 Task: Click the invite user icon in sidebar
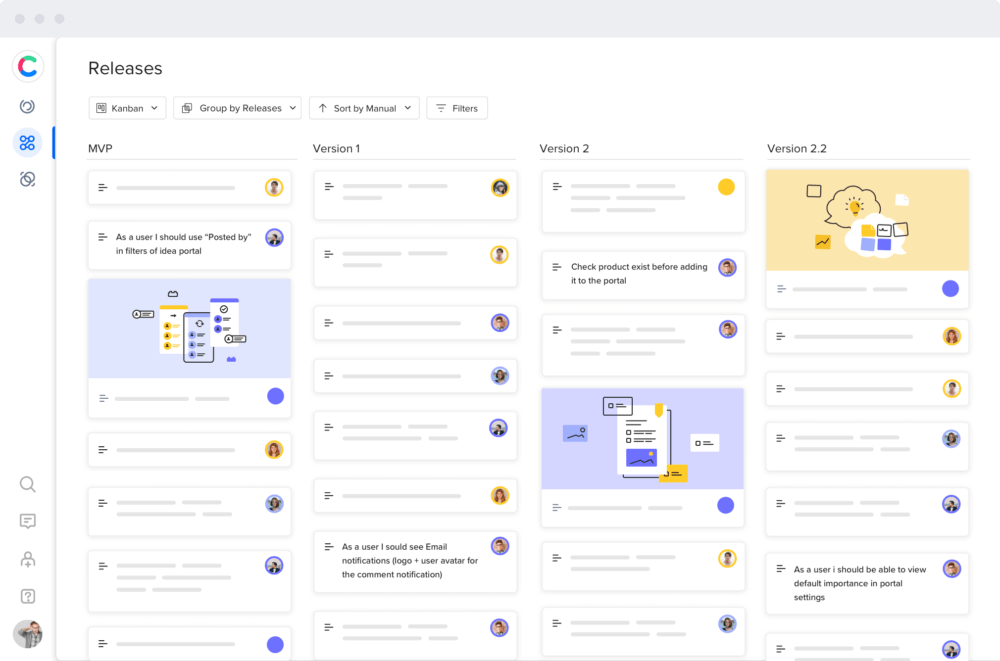coord(27,558)
